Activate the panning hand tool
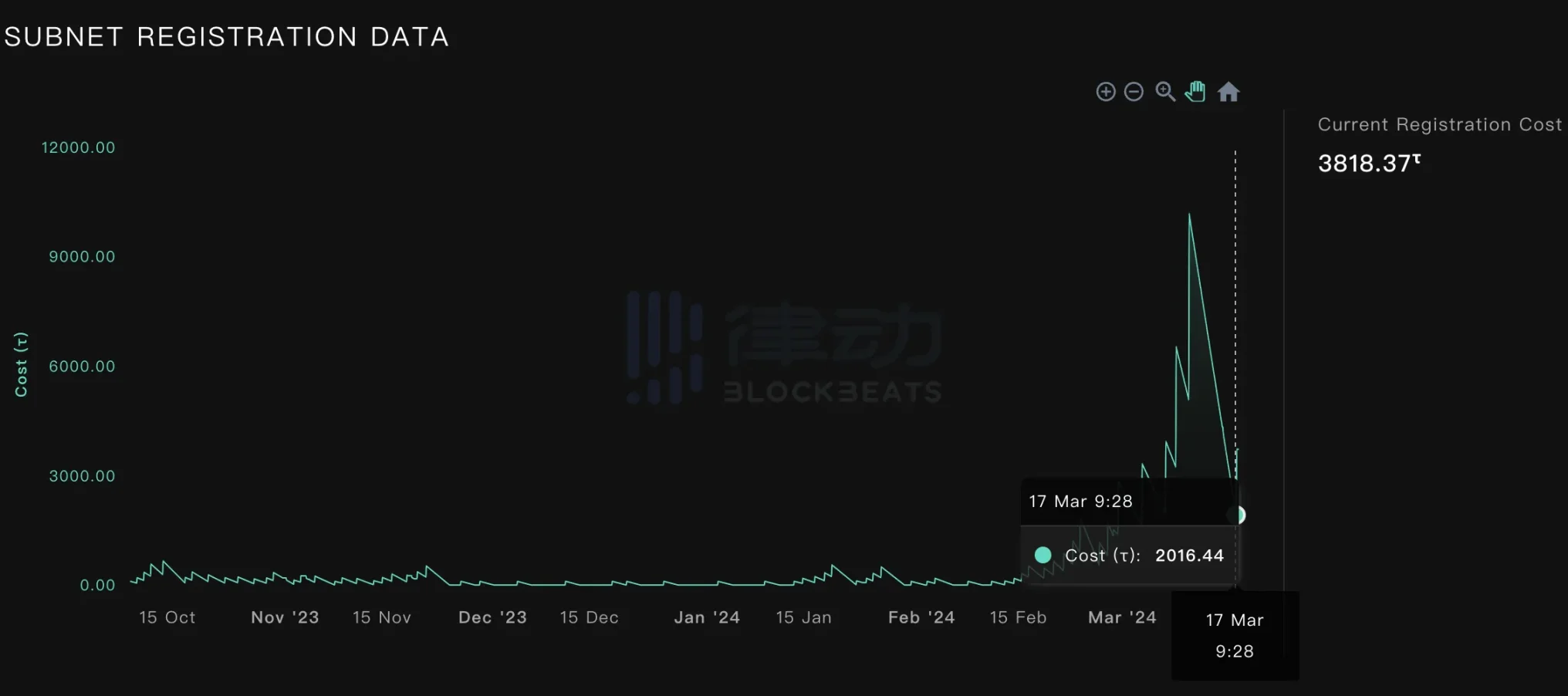 point(1195,91)
